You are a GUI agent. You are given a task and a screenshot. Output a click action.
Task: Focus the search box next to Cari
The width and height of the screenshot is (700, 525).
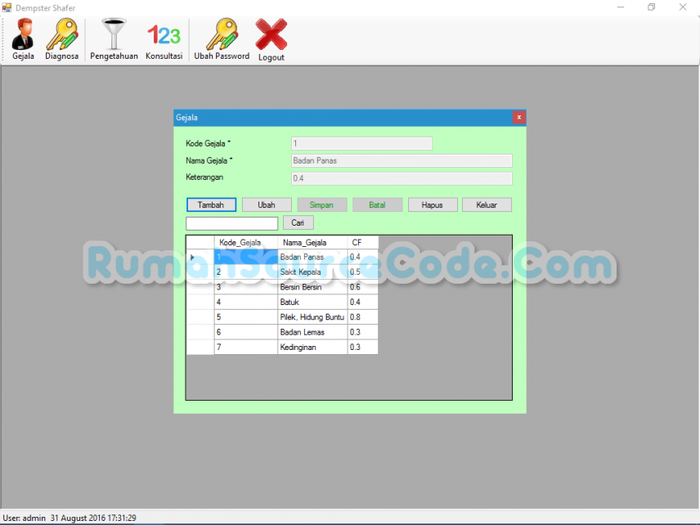(232, 223)
